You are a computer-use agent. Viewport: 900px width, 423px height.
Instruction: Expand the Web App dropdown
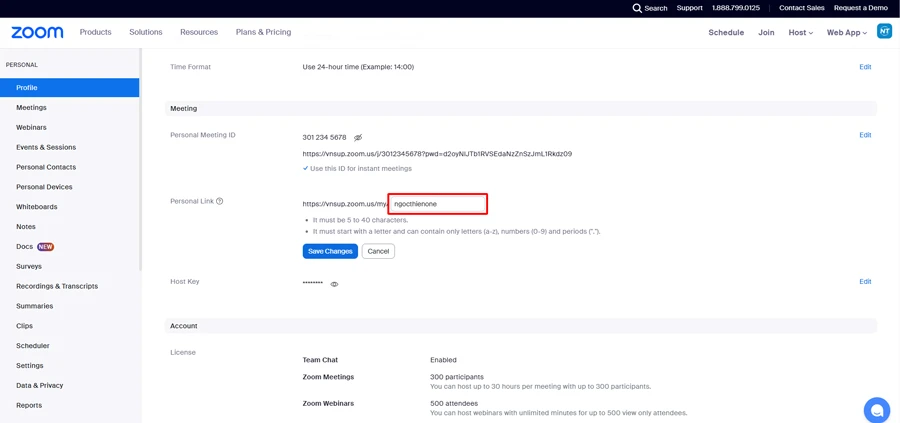click(847, 33)
